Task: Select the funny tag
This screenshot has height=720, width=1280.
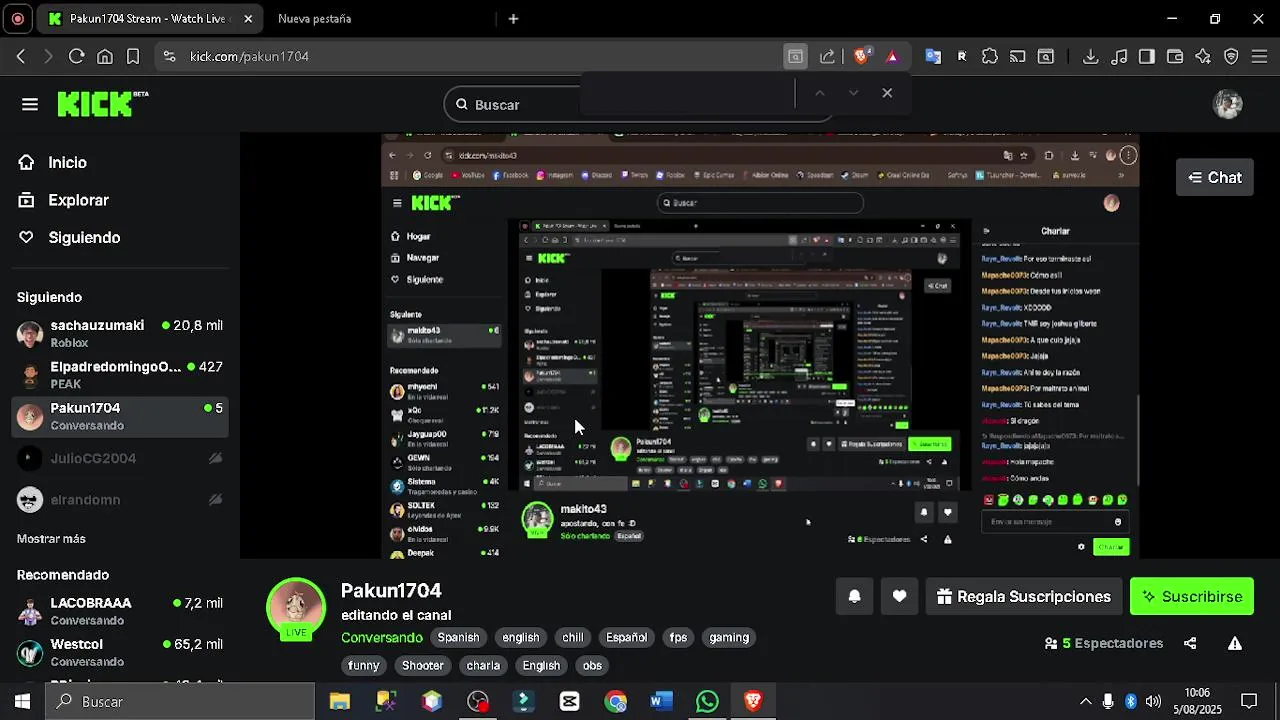Action: pos(364,665)
